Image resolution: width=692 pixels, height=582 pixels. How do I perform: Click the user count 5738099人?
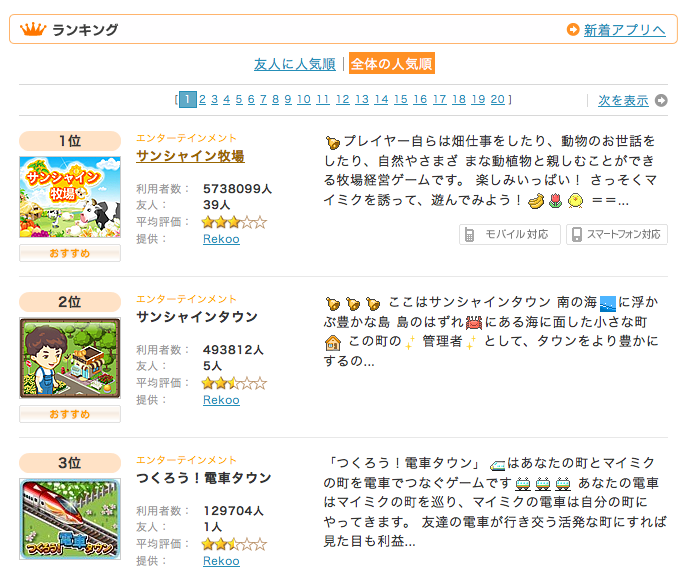[237, 189]
